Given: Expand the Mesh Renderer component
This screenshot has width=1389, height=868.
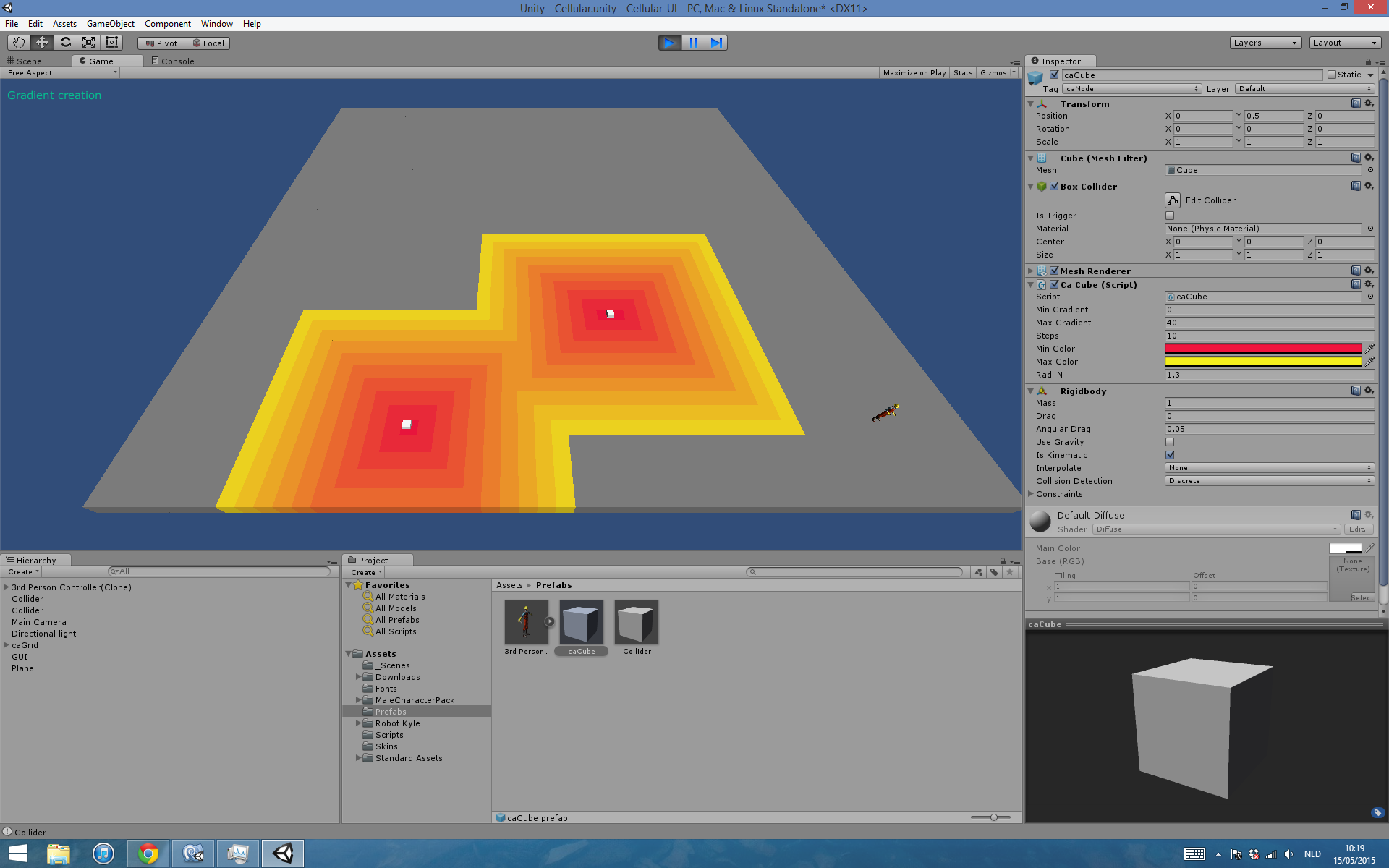Looking at the screenshot, I should tap(1031, 271).
